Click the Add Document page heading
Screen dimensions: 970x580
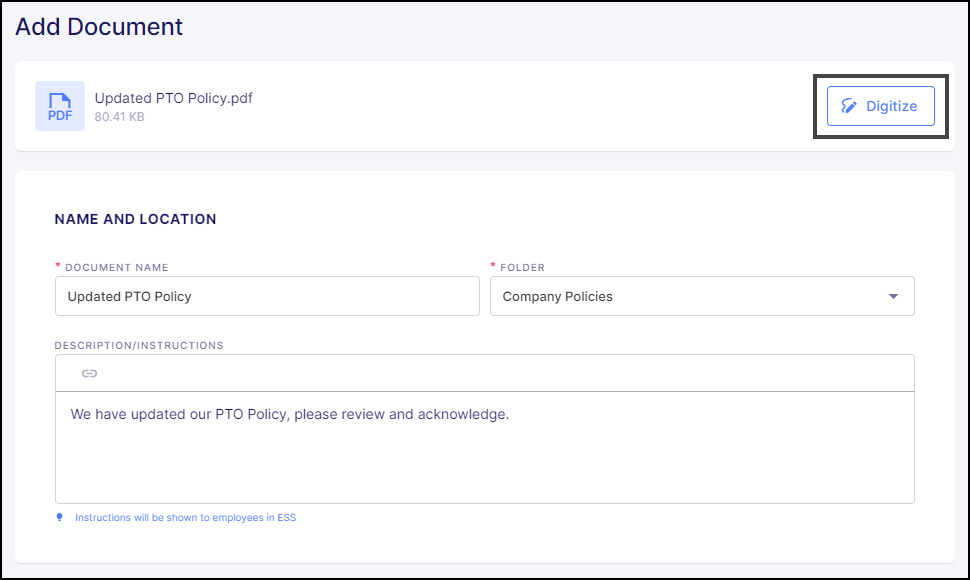(98, 27)
